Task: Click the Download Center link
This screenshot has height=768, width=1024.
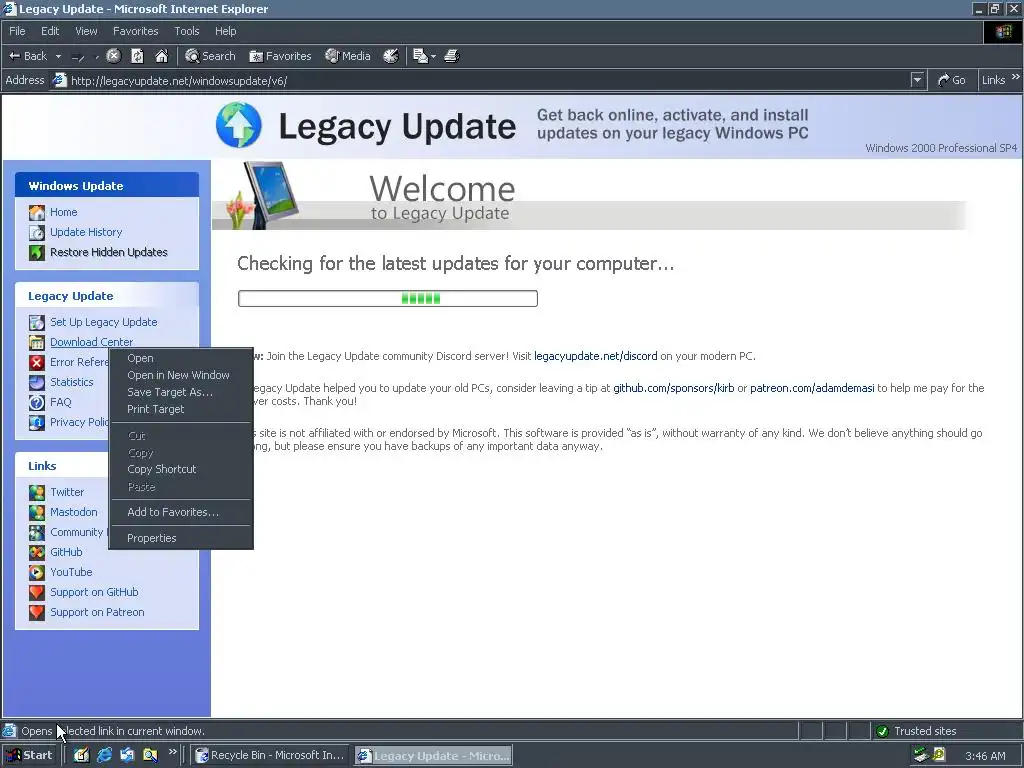Action: [91, 342]
